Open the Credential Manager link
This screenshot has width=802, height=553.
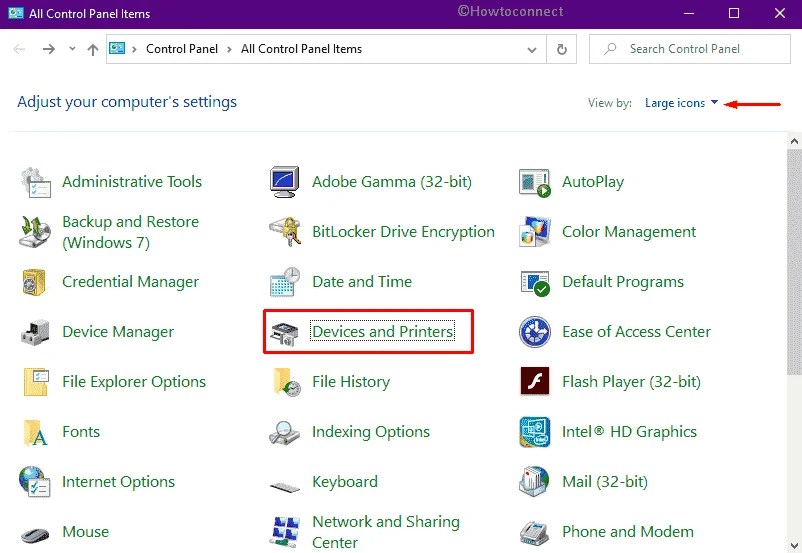(130, 281)
